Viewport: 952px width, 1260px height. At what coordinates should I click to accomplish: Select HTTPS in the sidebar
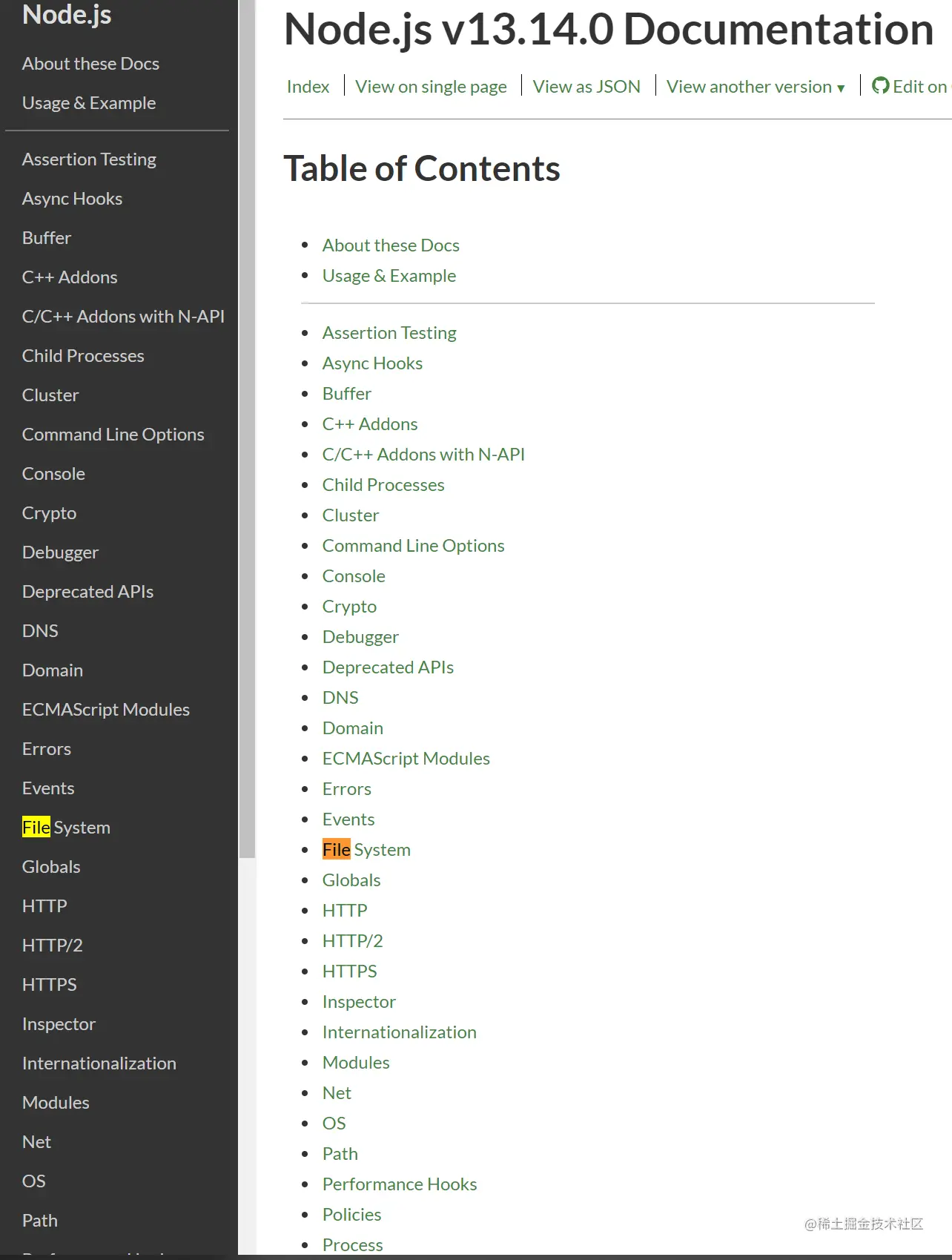[50, 985]
